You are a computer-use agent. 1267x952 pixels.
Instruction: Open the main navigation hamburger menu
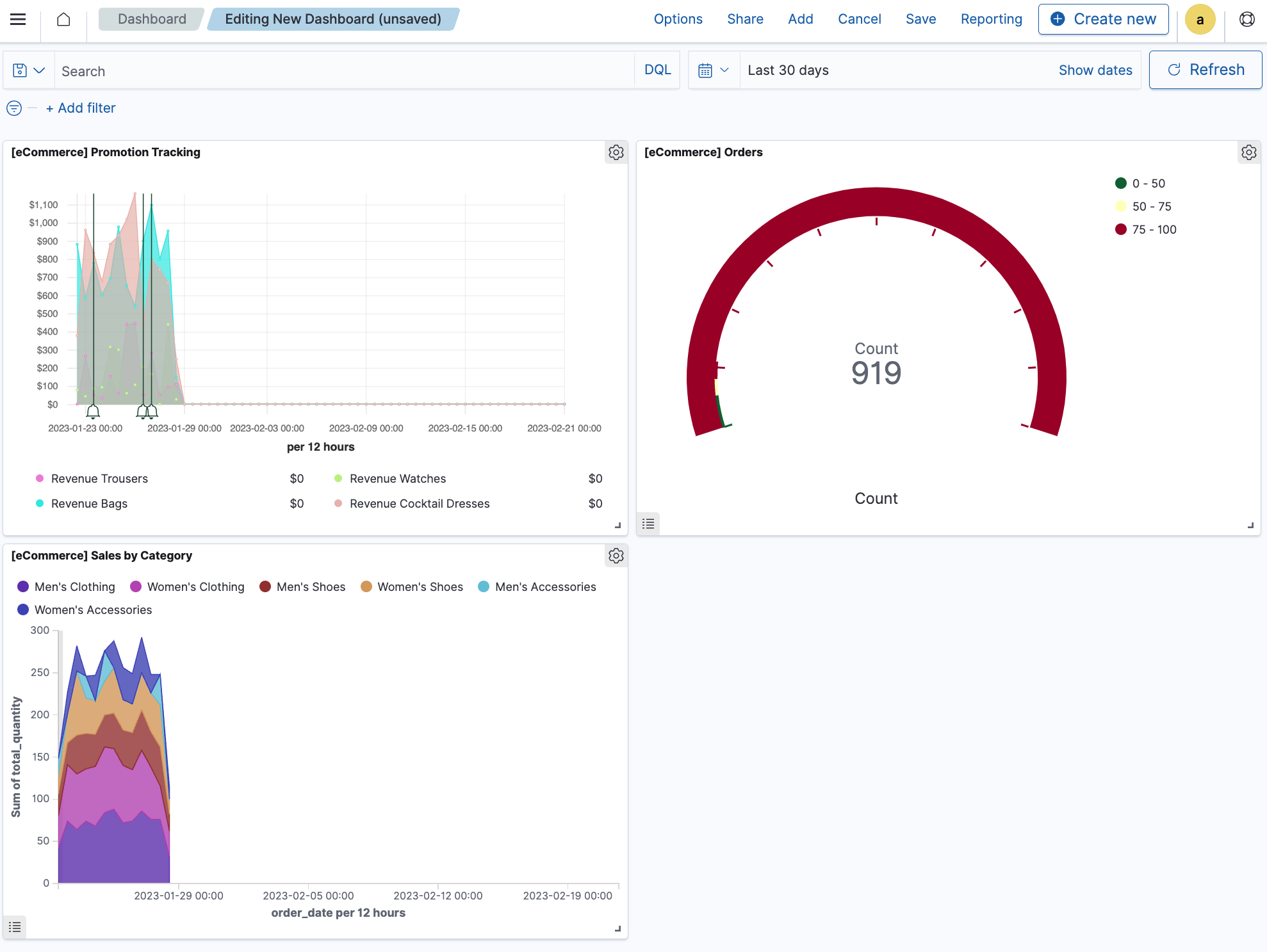coord(17,19)
